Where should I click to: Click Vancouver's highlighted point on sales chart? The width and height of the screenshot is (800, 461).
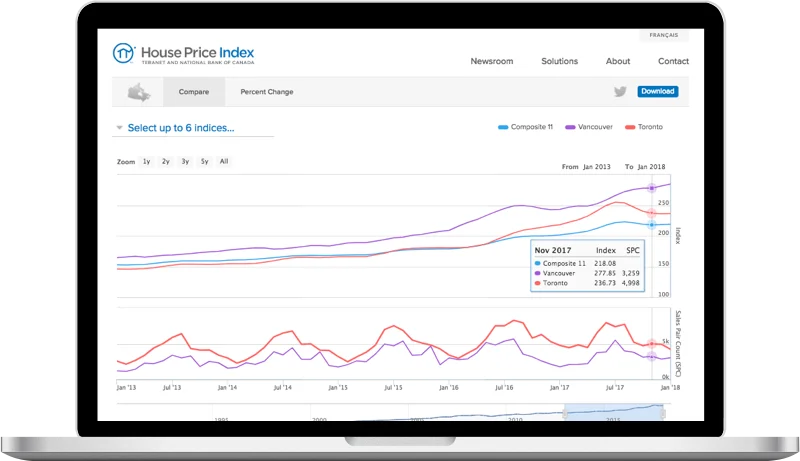[652, 356]
